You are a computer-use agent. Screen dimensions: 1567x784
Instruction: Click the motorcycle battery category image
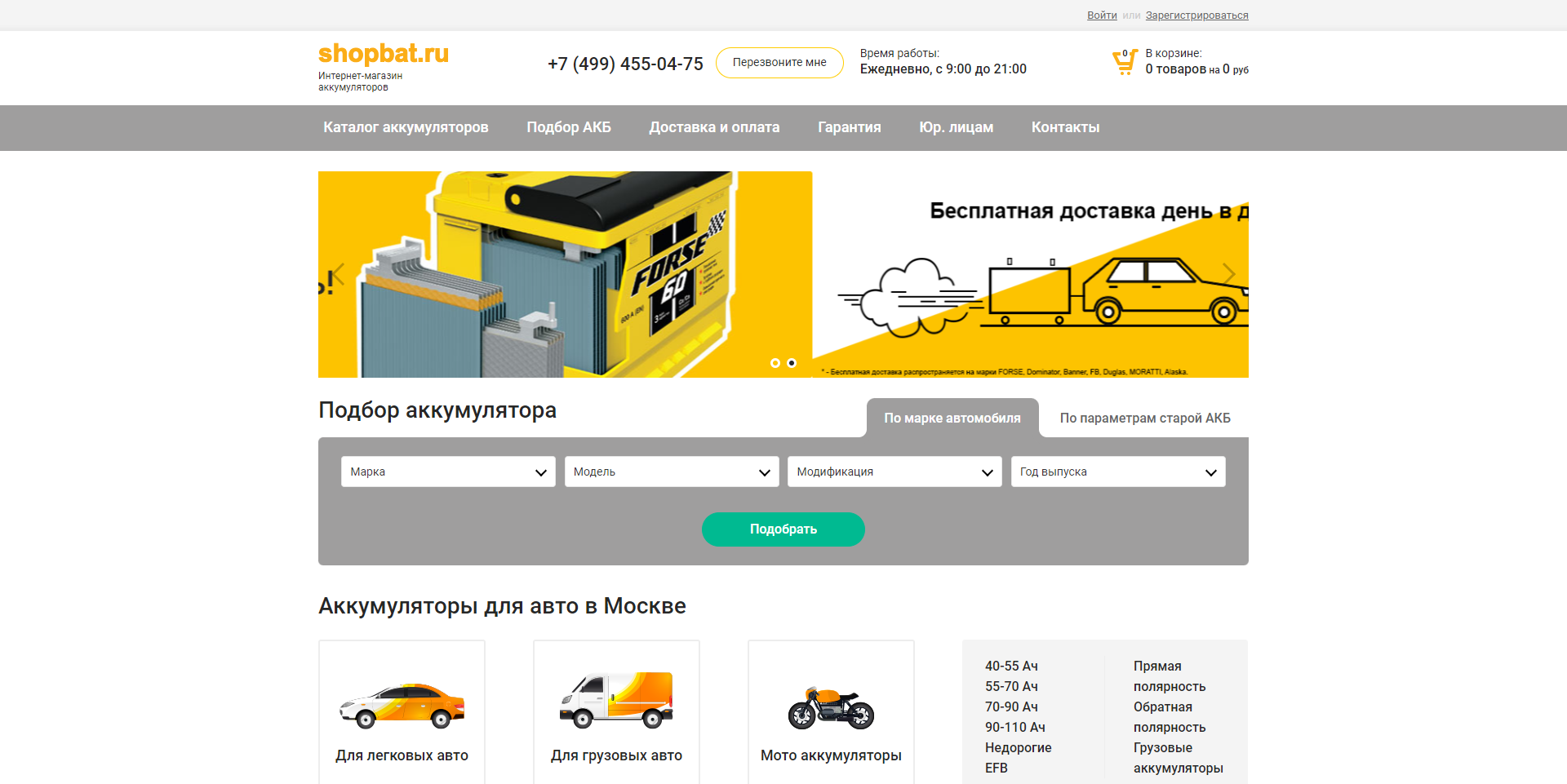coord(831,706)
